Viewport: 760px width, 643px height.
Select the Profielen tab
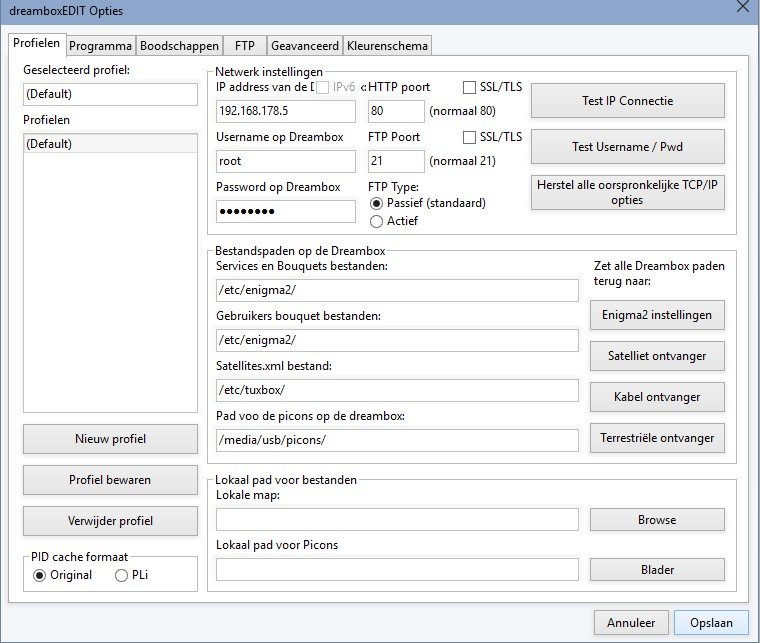pos(37,43)
